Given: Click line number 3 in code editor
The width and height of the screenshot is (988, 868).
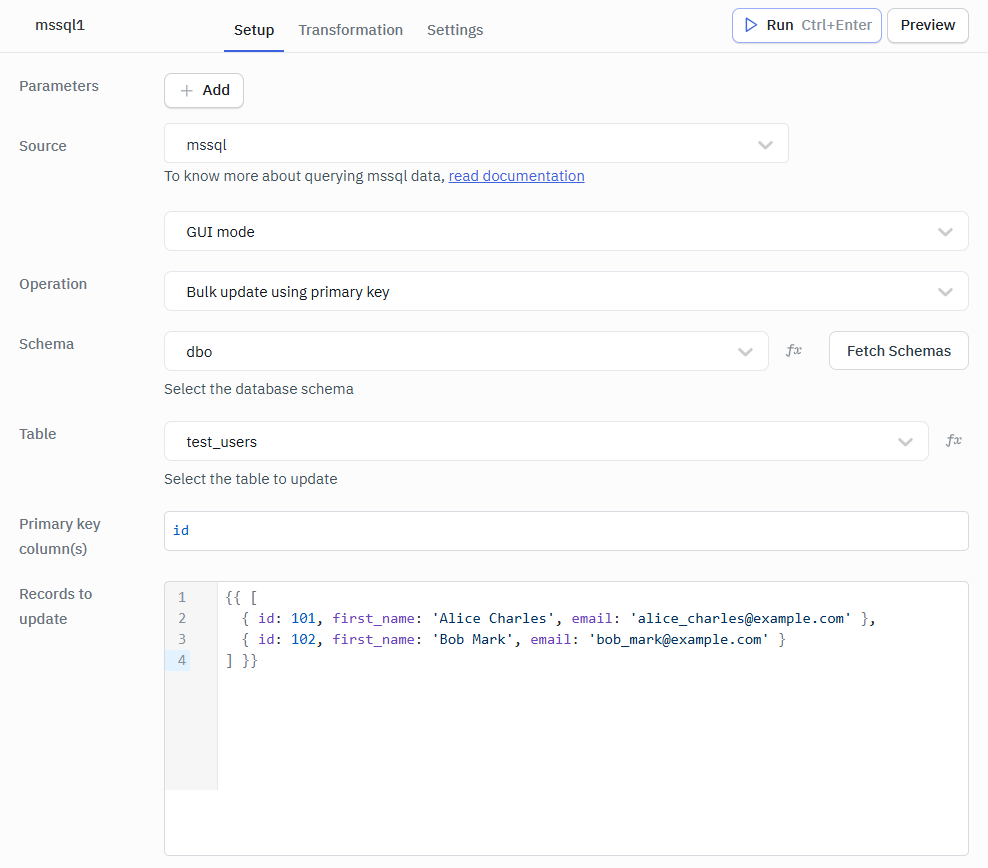Looking at the screenshot, I should pos(181,639).
